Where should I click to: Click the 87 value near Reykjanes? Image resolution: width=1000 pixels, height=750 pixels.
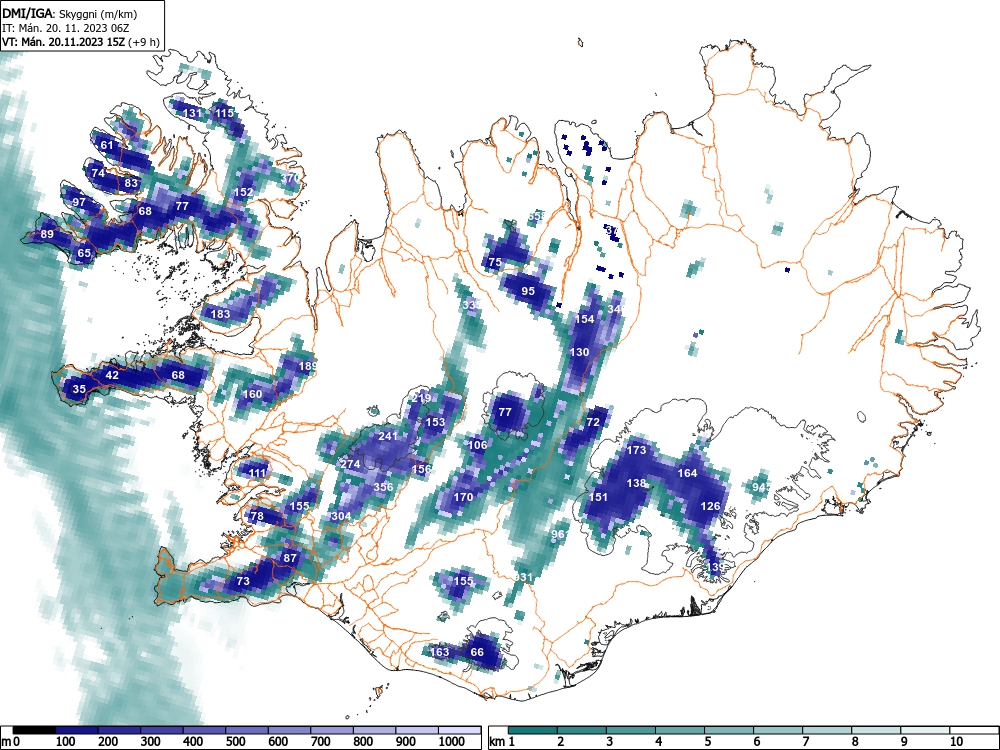click(x=290, y=558)
